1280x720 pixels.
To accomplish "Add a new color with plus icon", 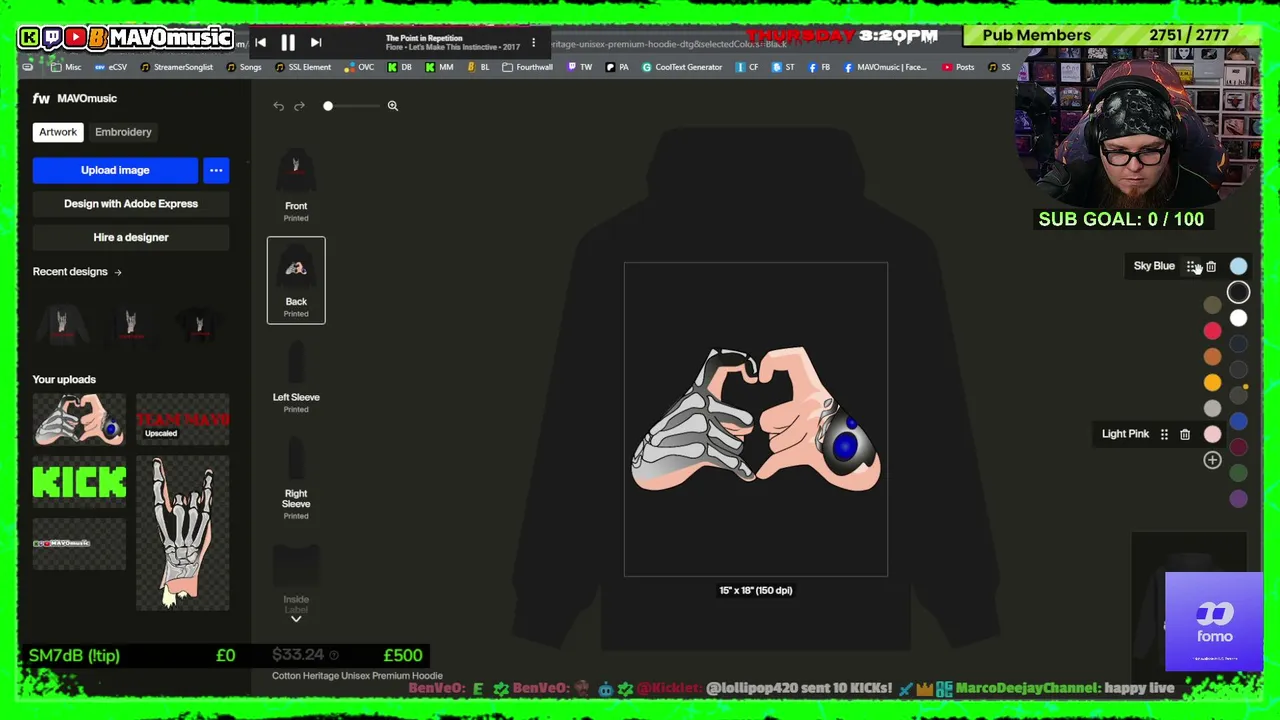I will click(1212, 460).
